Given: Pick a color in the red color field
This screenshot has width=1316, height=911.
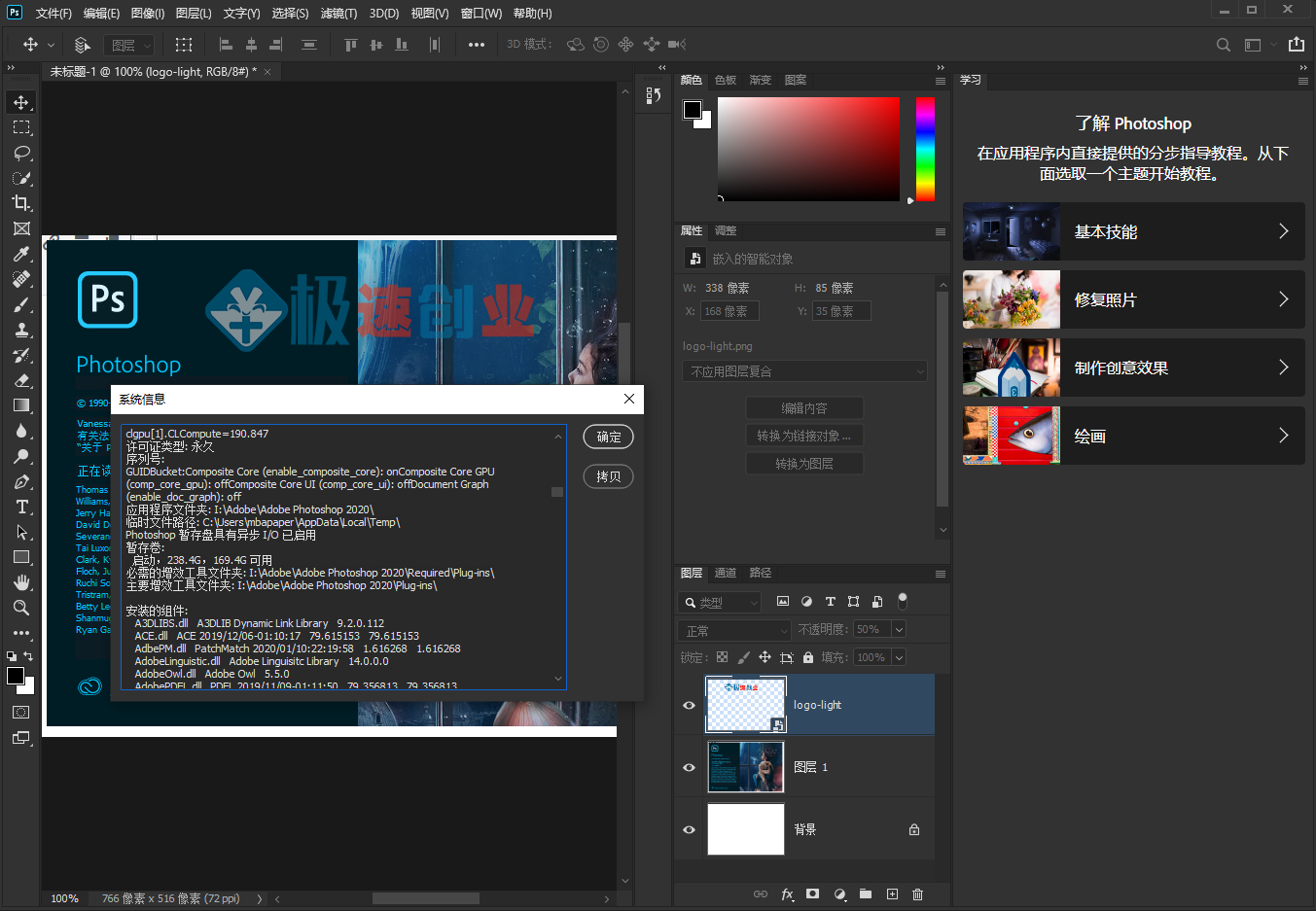Looking at the screenshot, I should click(x=808, y=149).
